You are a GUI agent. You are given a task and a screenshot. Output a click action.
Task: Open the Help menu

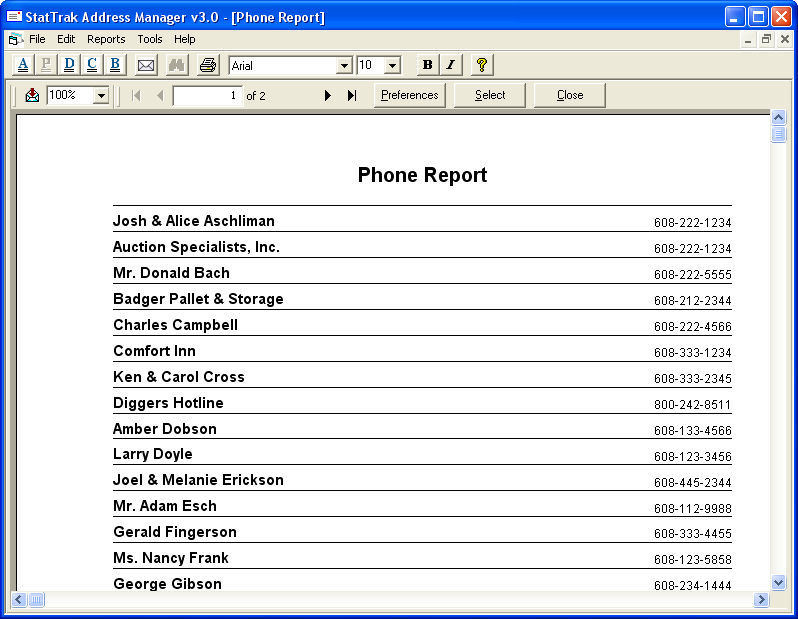pos(185,39)
